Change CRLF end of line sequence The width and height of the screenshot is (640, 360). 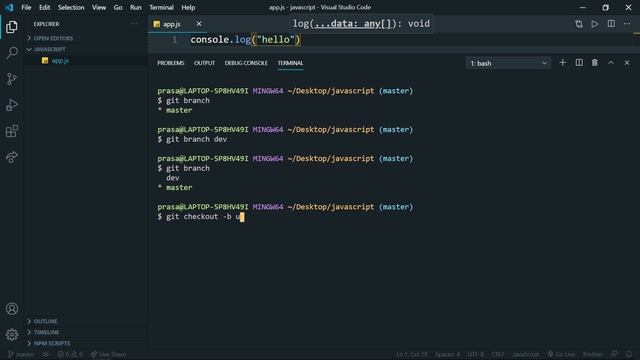point(498,354)
